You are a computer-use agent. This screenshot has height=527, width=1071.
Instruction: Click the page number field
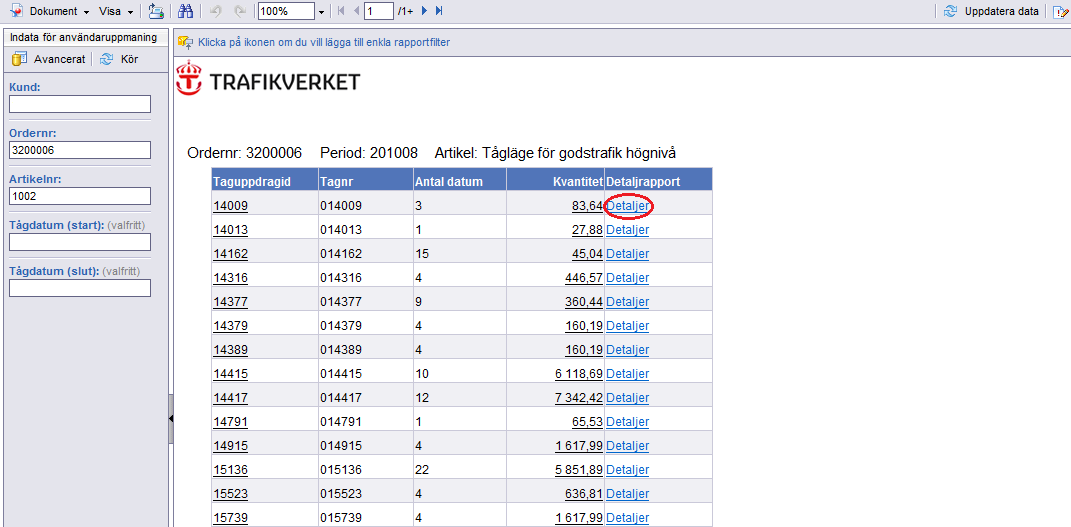click(379, 12)
